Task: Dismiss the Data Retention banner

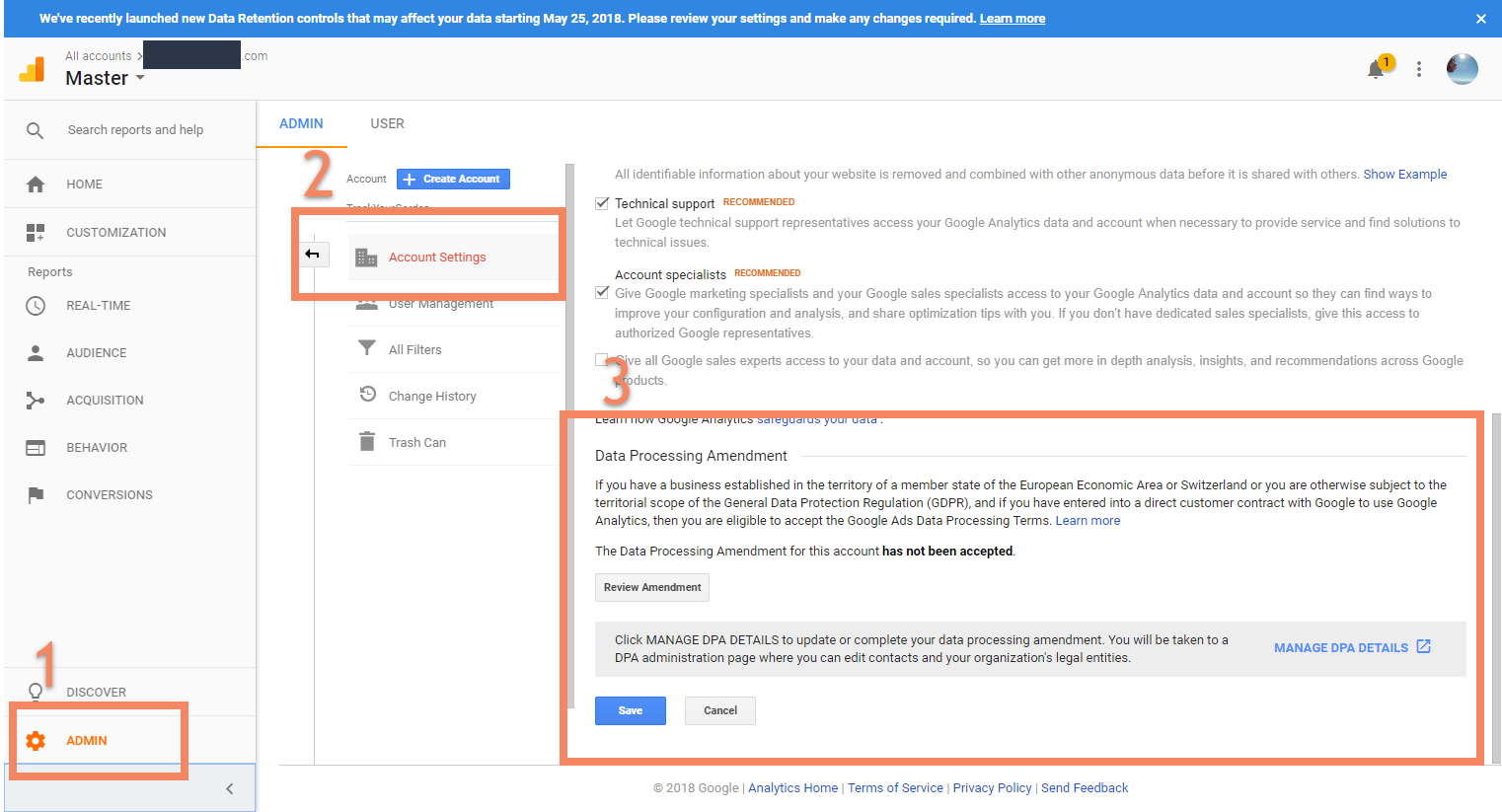Action: (1480, 19)
